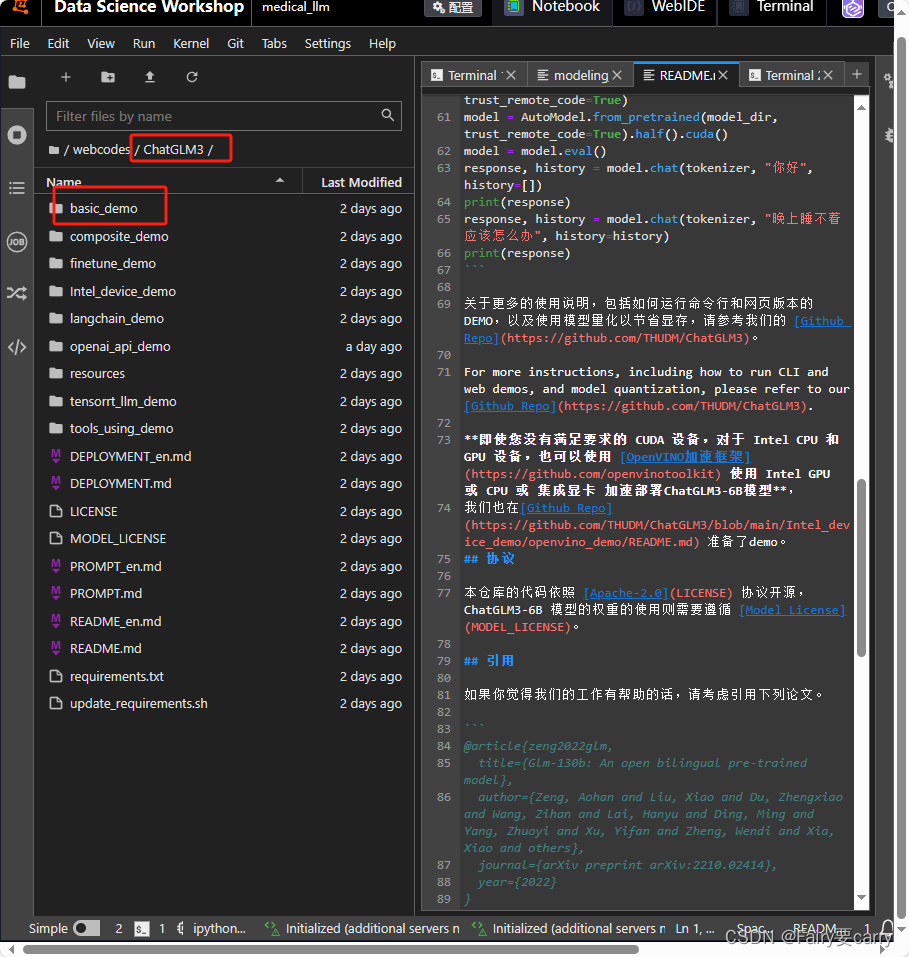The height and width of the screenshot is (957, 909).
Task: Close the modeling tab
Action: (617, 75)
